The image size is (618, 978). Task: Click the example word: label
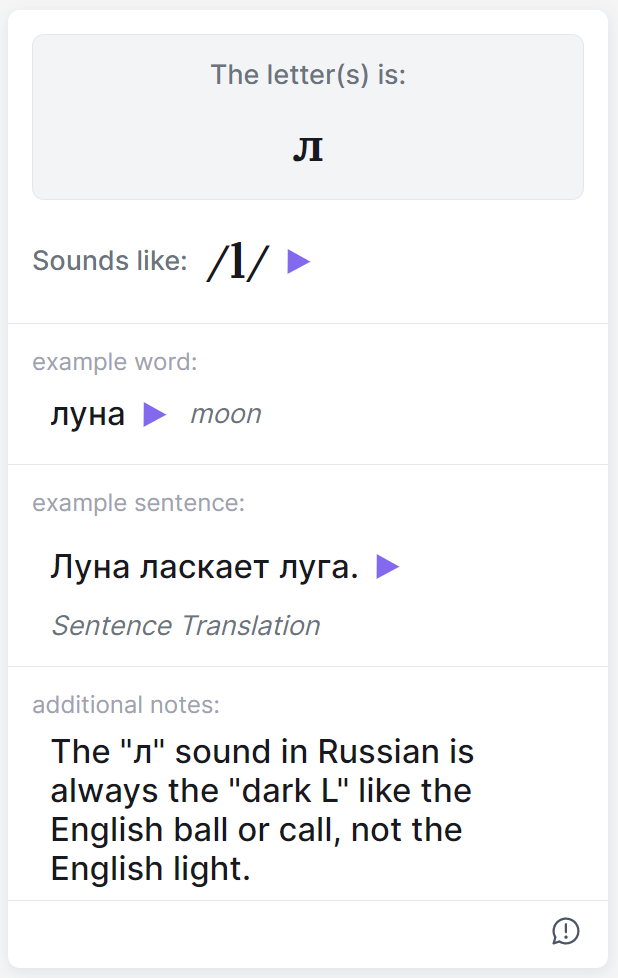pyautogui.click(x=115, y=362)
